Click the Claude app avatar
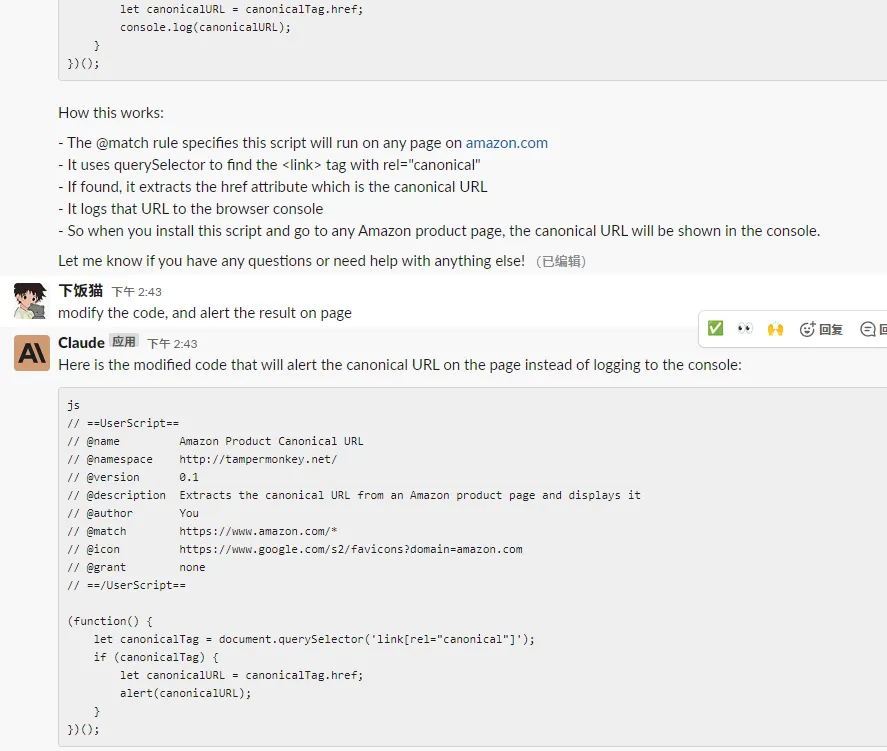Viewport: 887px width, 751px height. coord(32,353)
